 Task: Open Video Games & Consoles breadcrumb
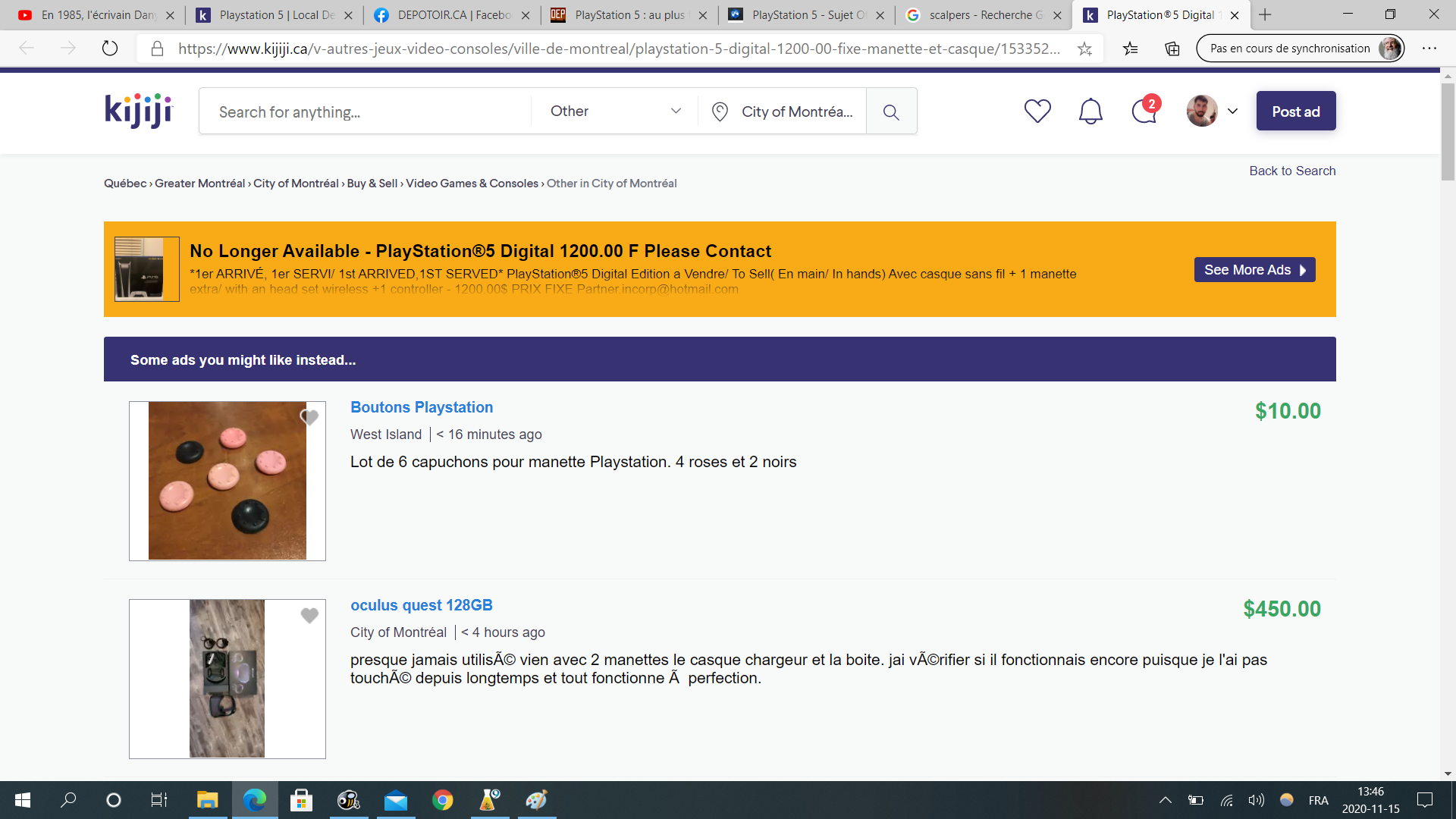472,184
